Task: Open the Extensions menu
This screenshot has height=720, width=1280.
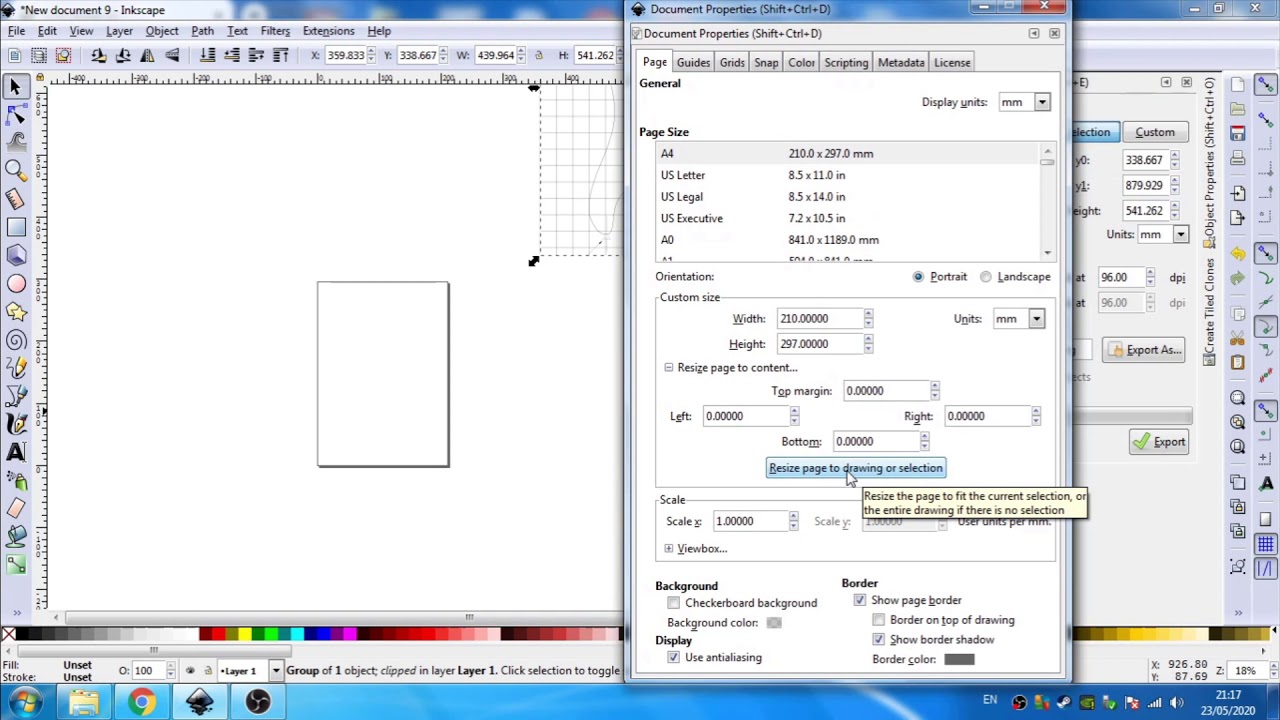Action: 328,31
